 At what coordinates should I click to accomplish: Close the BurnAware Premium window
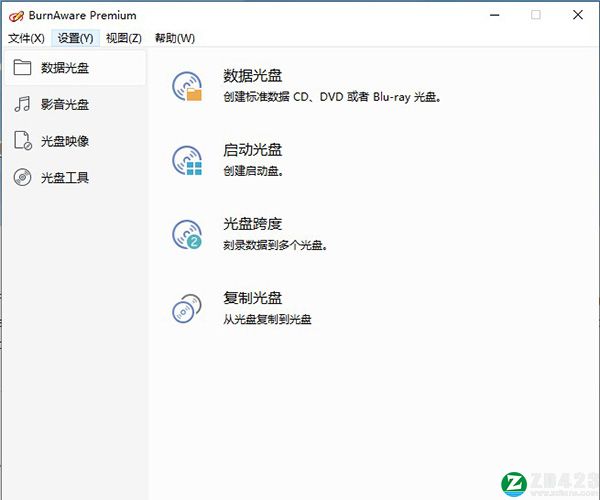pyautogui.click(x=578, y=15)
